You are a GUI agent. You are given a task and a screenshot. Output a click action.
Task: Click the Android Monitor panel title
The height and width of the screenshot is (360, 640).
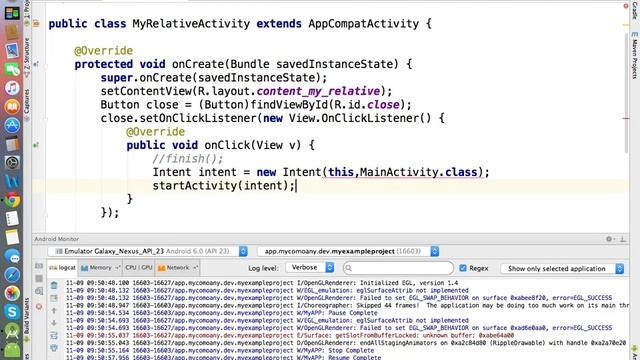(x=57, y=239)
